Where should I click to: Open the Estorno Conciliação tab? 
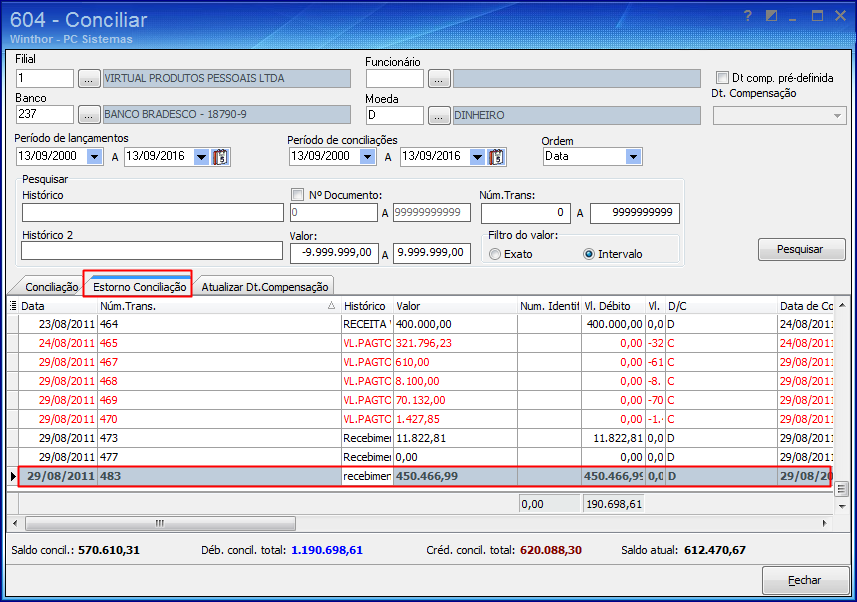tap(139, 287)
